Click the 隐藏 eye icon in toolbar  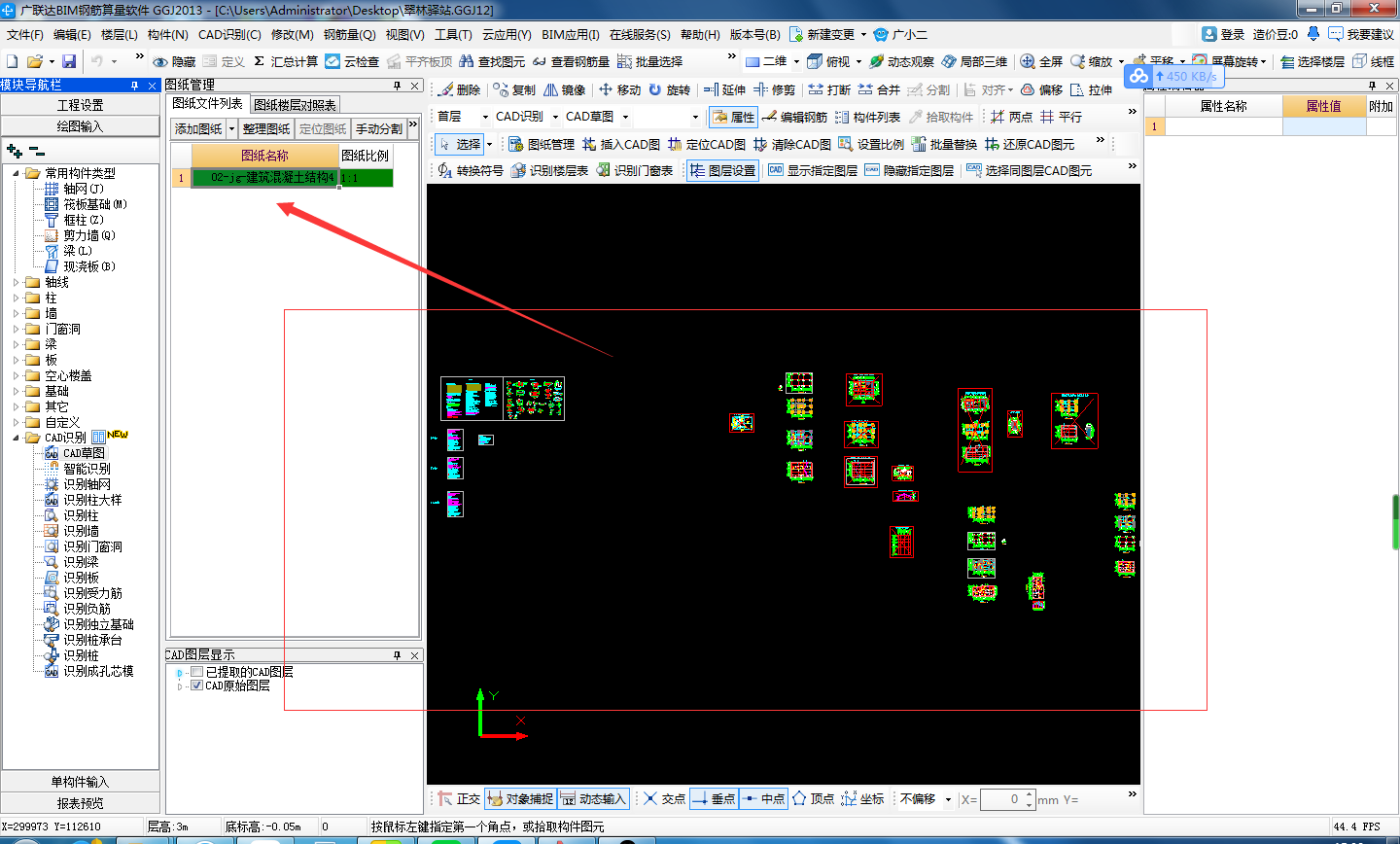point(174,61)
